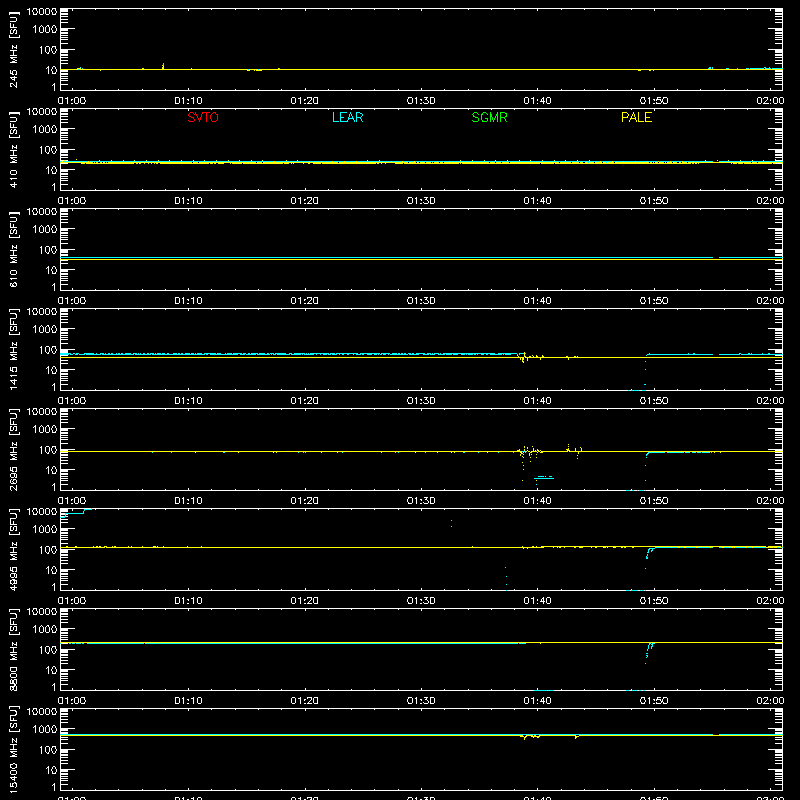Click 01:20 tick under the 4995 MHz plot
The height and width of the screenshot is (800, 800).
pos(305,601)
